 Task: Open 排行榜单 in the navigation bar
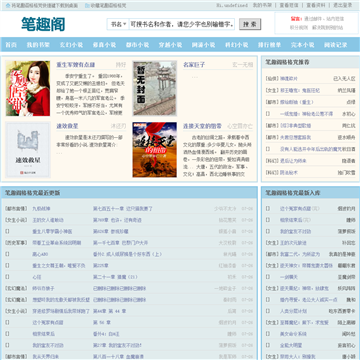tap(269, 45)
